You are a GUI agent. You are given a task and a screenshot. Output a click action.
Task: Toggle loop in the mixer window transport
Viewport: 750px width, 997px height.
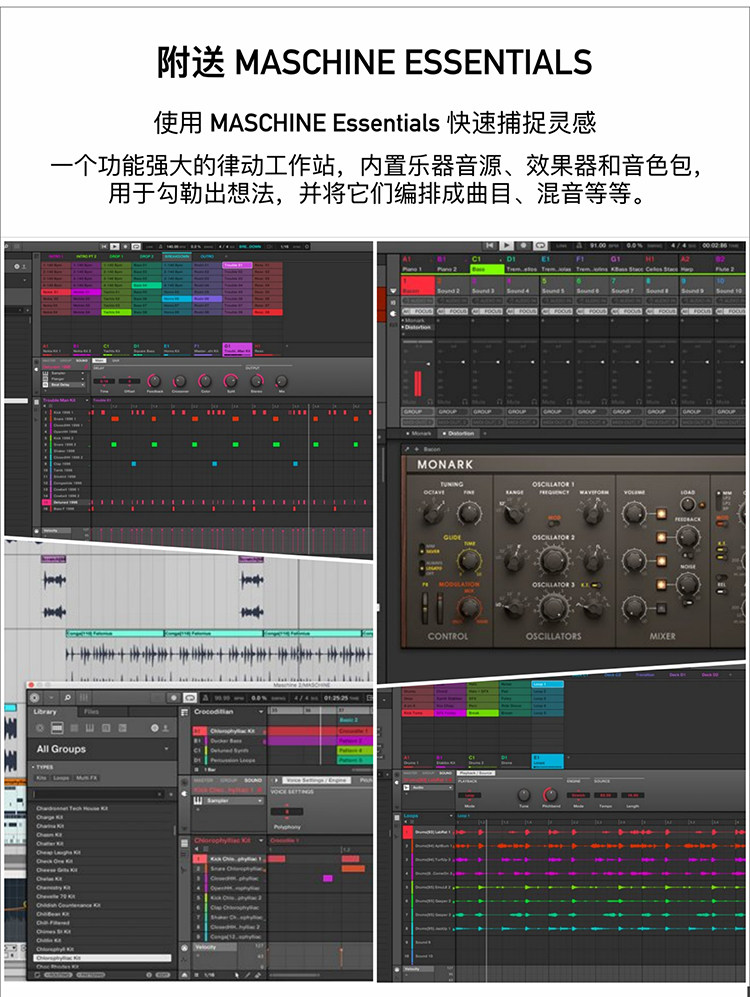(x=540, y=245)
